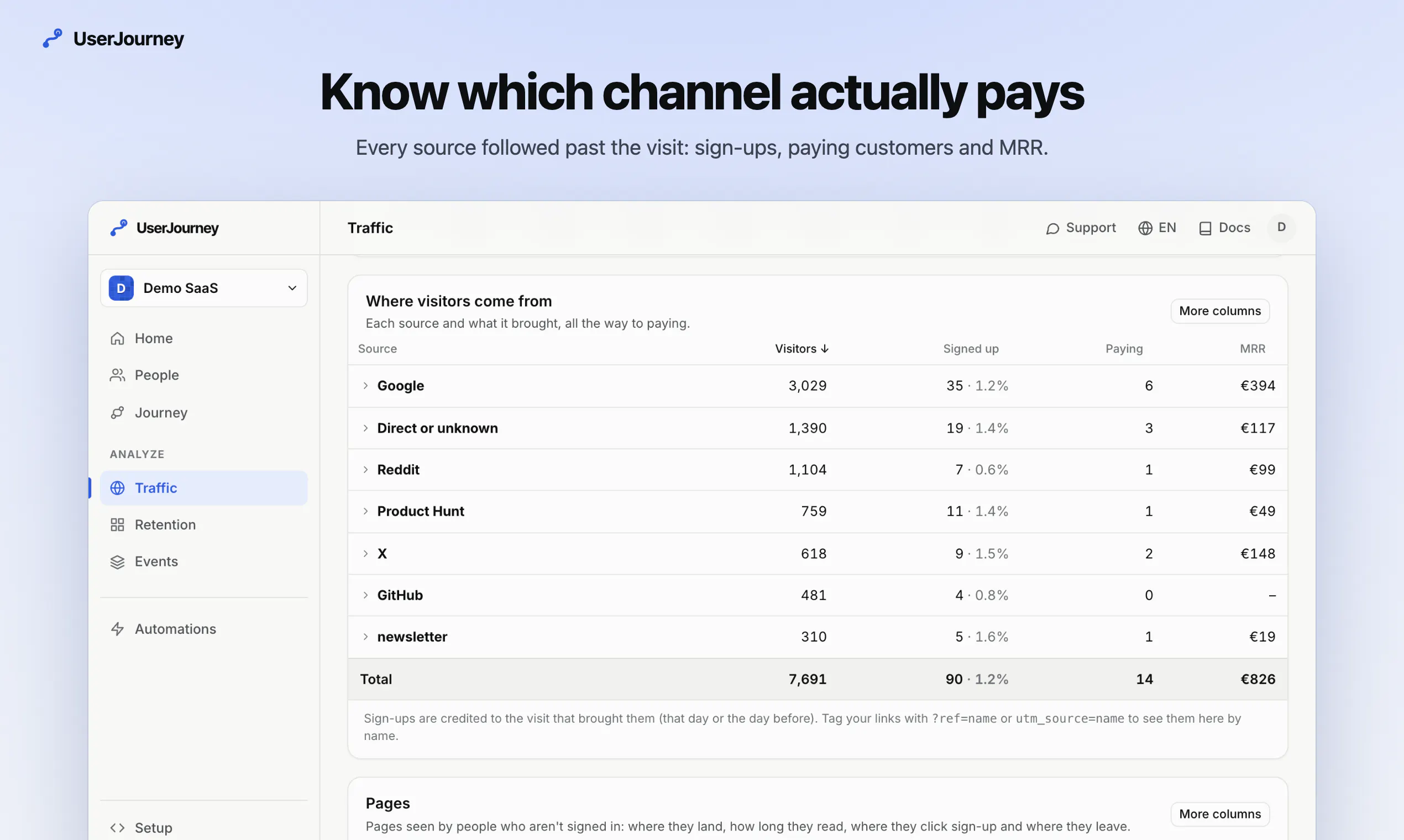Click Google's €394 MRR value
Image resolution: width=1404 pixels, height=840 pixels.
click(1258, 386)
